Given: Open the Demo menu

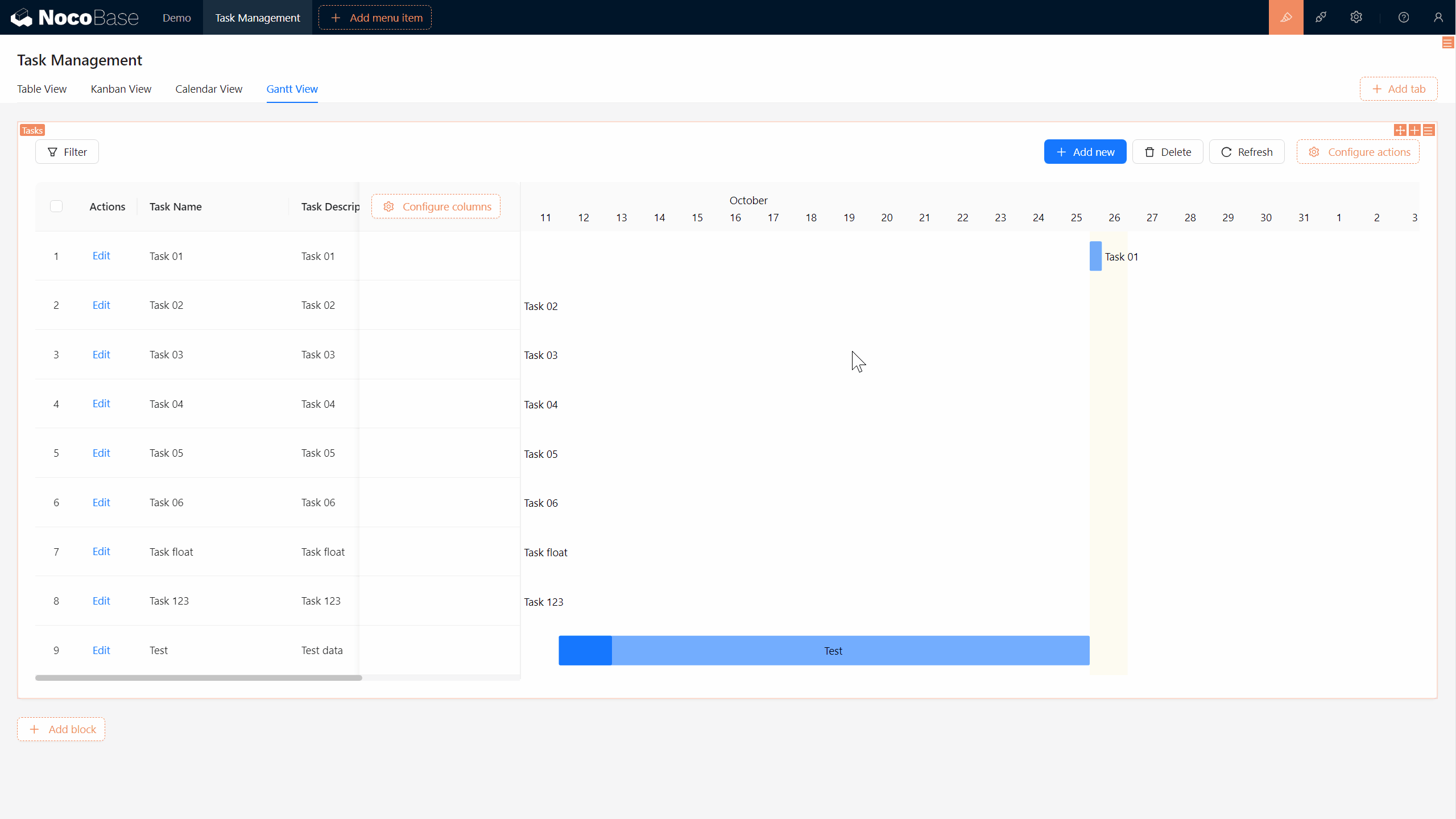Looking at the screenshot, I should coord(177,18).
